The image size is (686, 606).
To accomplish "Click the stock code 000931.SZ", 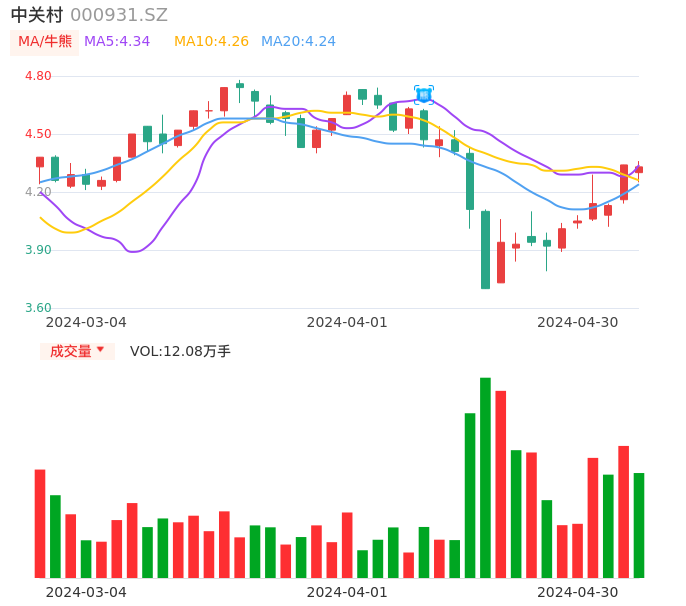I will coord(119,15).
